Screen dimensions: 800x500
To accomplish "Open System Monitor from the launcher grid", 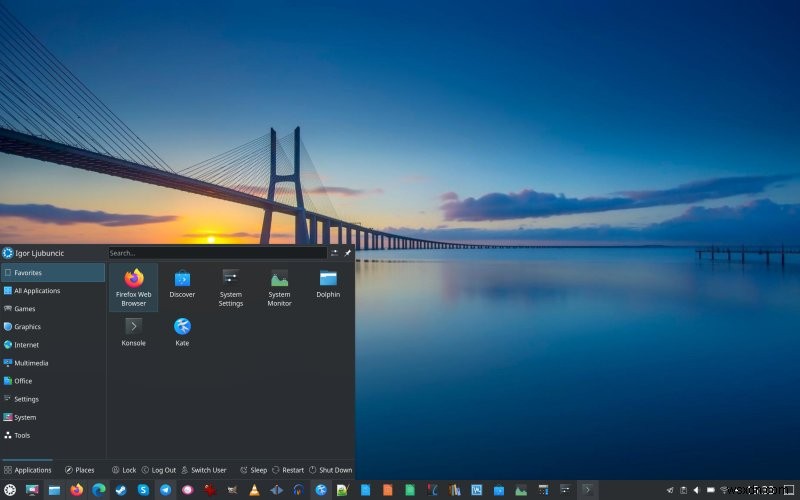I will coord(279,287).
